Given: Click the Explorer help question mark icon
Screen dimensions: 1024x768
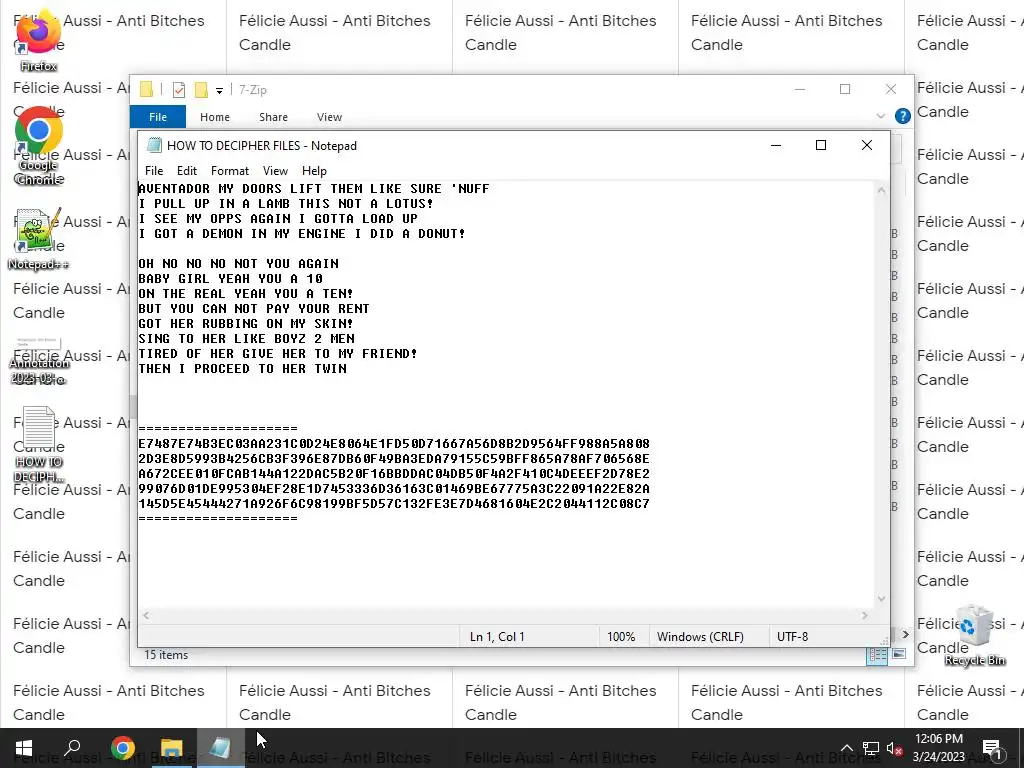Looking at the screenshot, I should 903,116.
